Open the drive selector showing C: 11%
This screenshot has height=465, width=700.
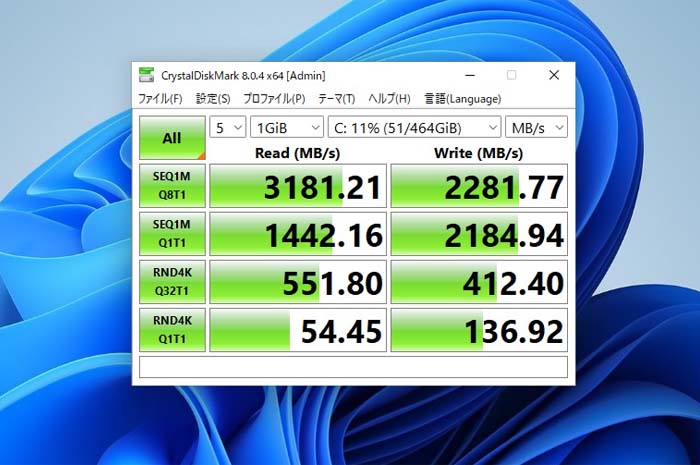tap(414, 128)
